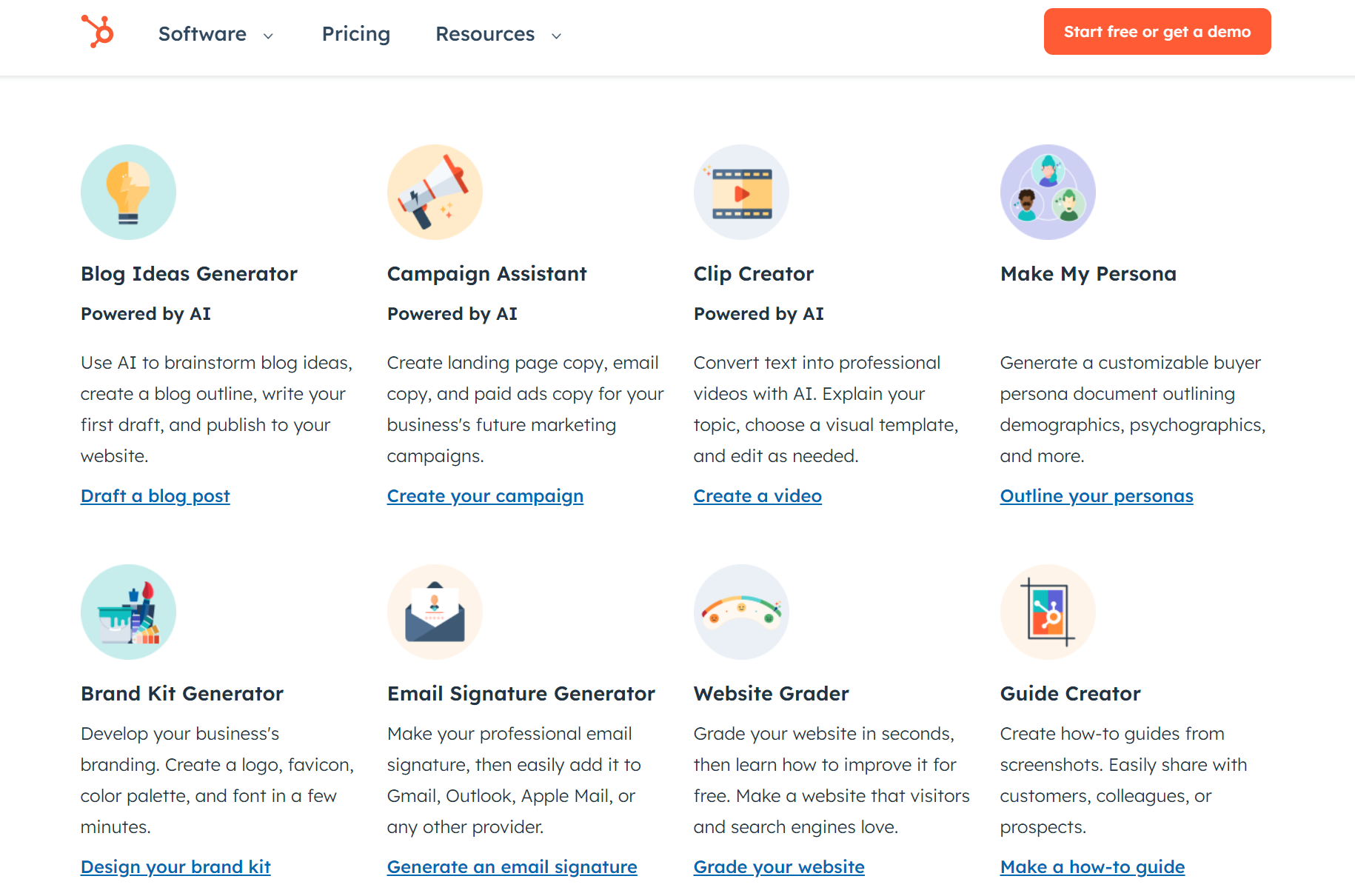This screenshot has width=1355, height=896.
Task: Follow the Draft a blog post link
Action: (155, 495)
